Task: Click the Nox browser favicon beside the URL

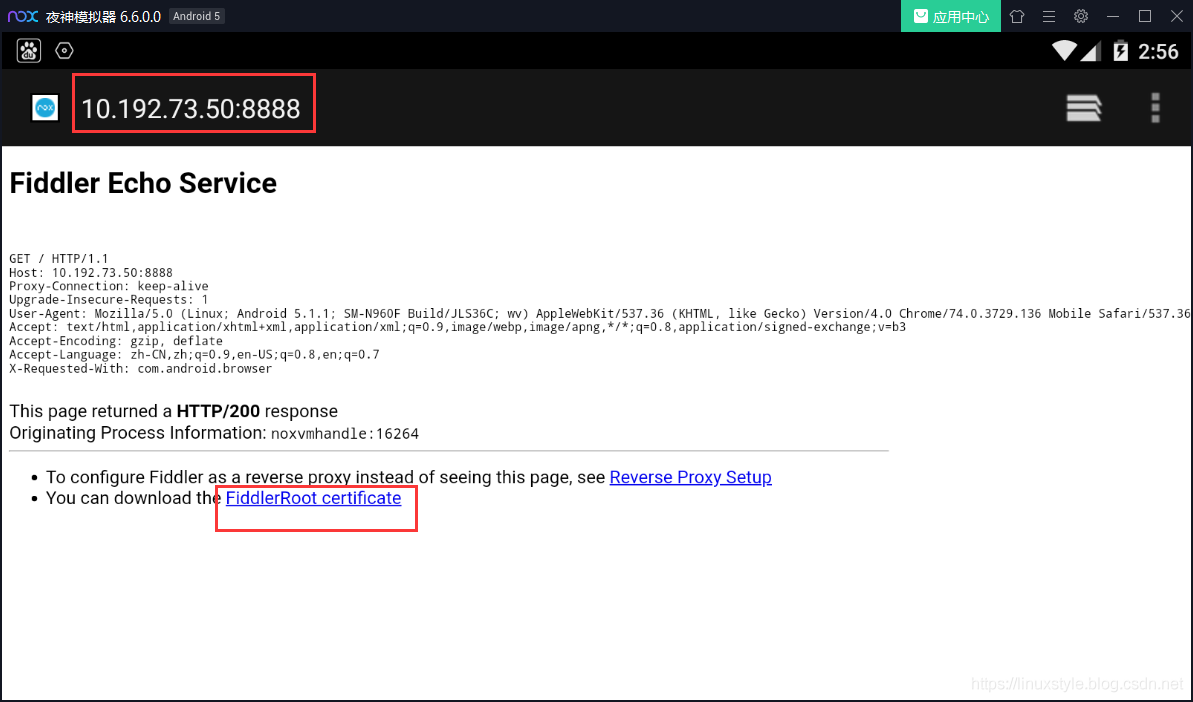Action: [45, 108]
